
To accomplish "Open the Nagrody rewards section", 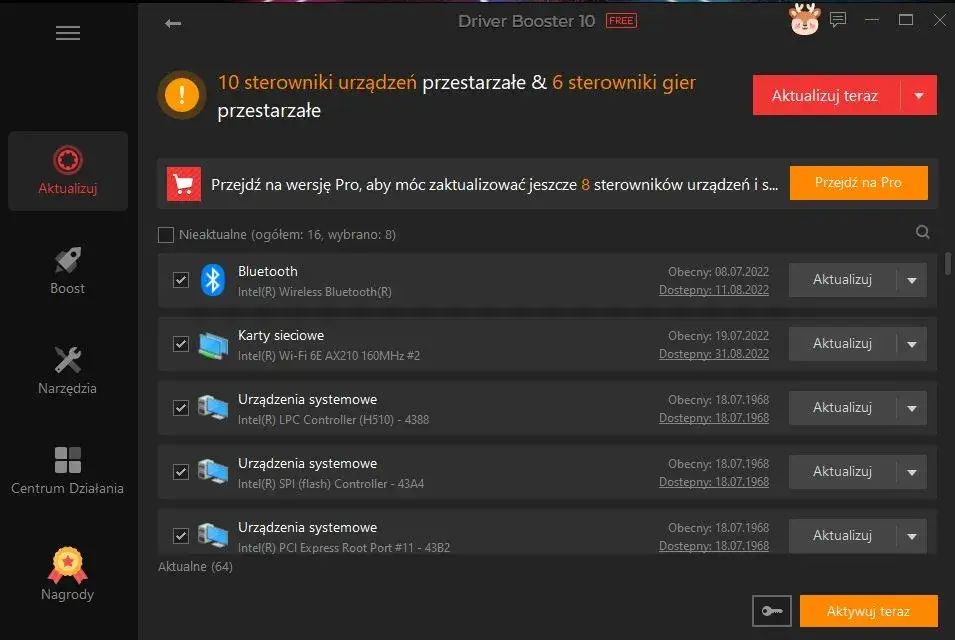I will 67,575.
